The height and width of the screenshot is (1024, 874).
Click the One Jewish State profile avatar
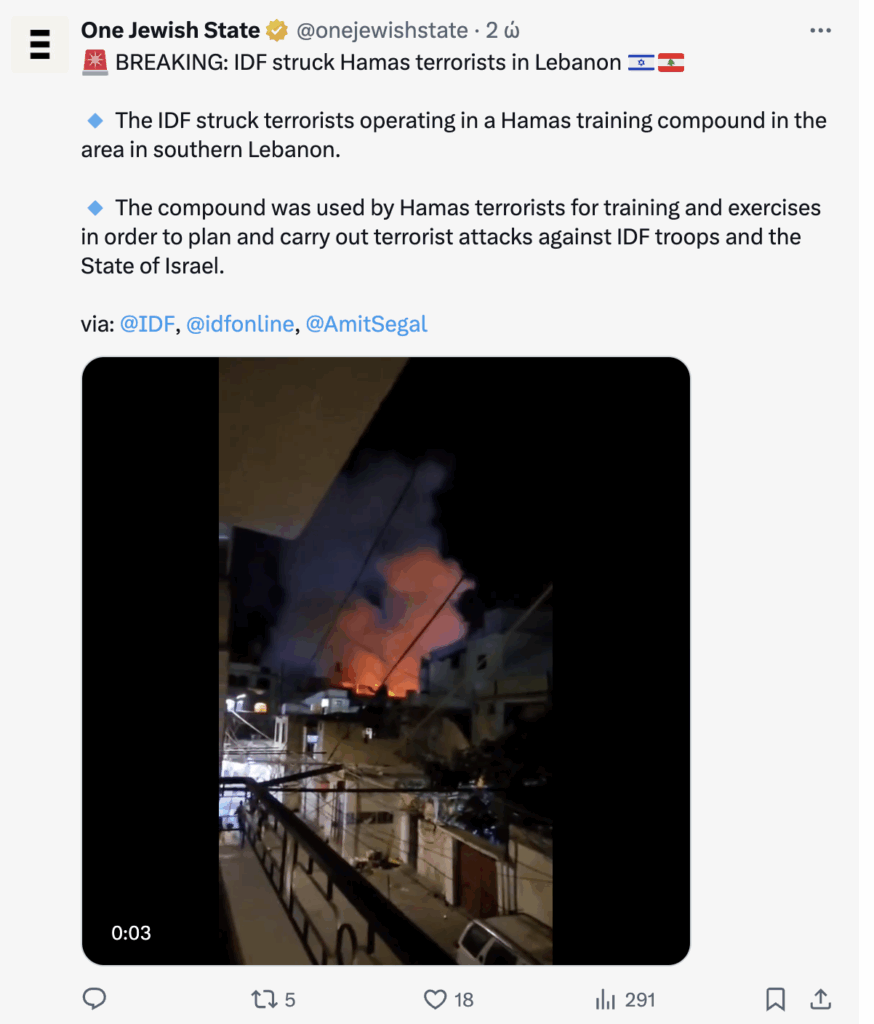[x=40, y=44]
